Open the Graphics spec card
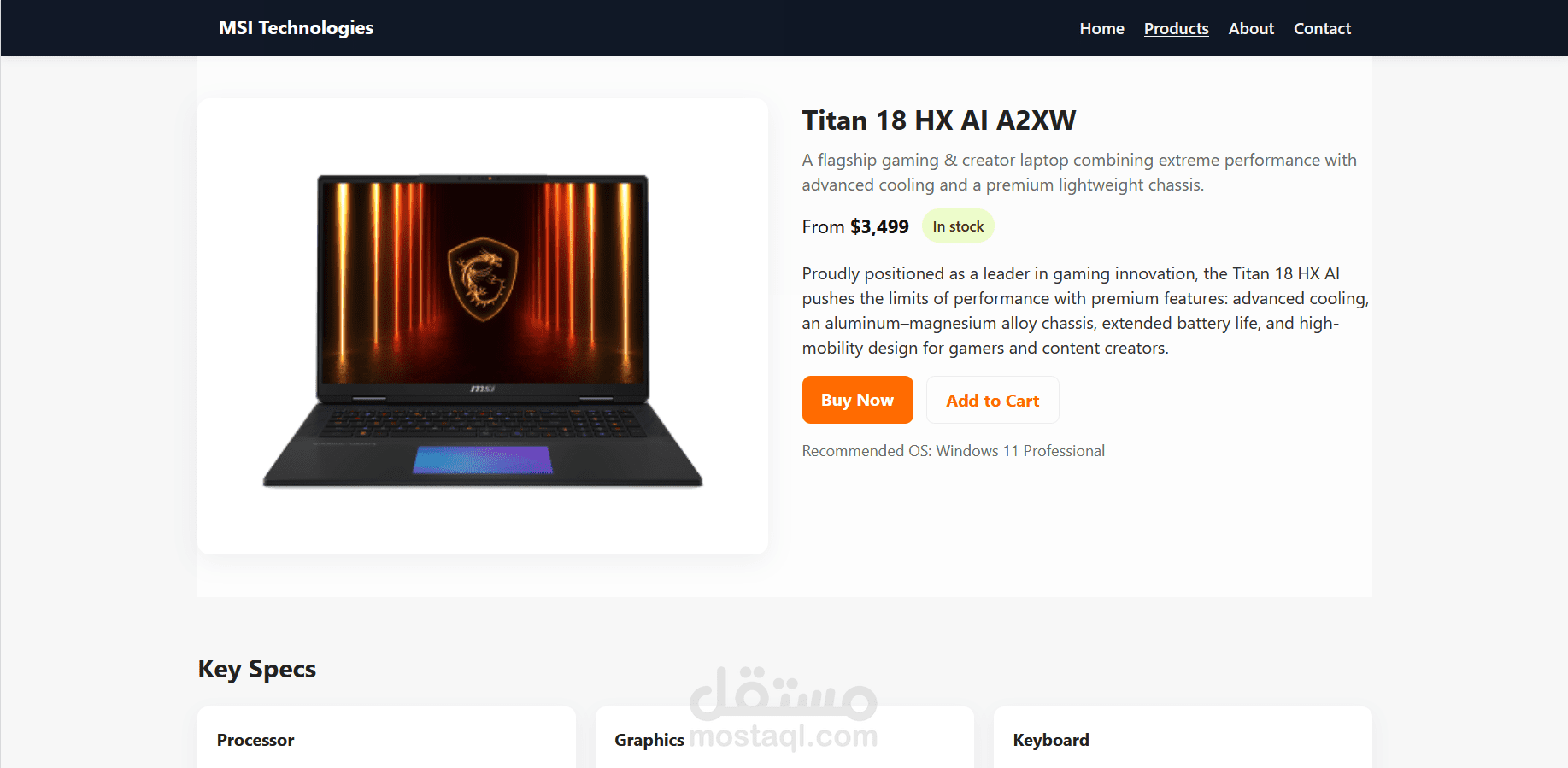Screen dimensions: 1568x768 coord(784,737)
